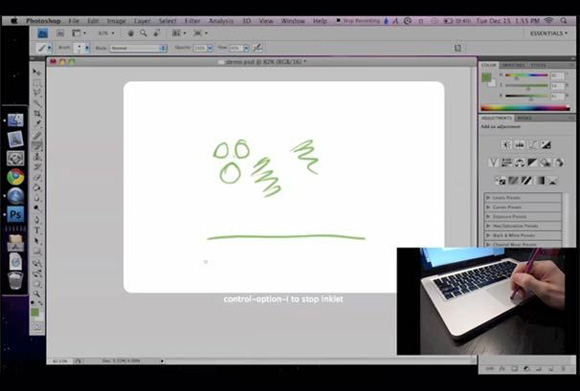Toggle airbrush mode in options bar

click(257, 48)
